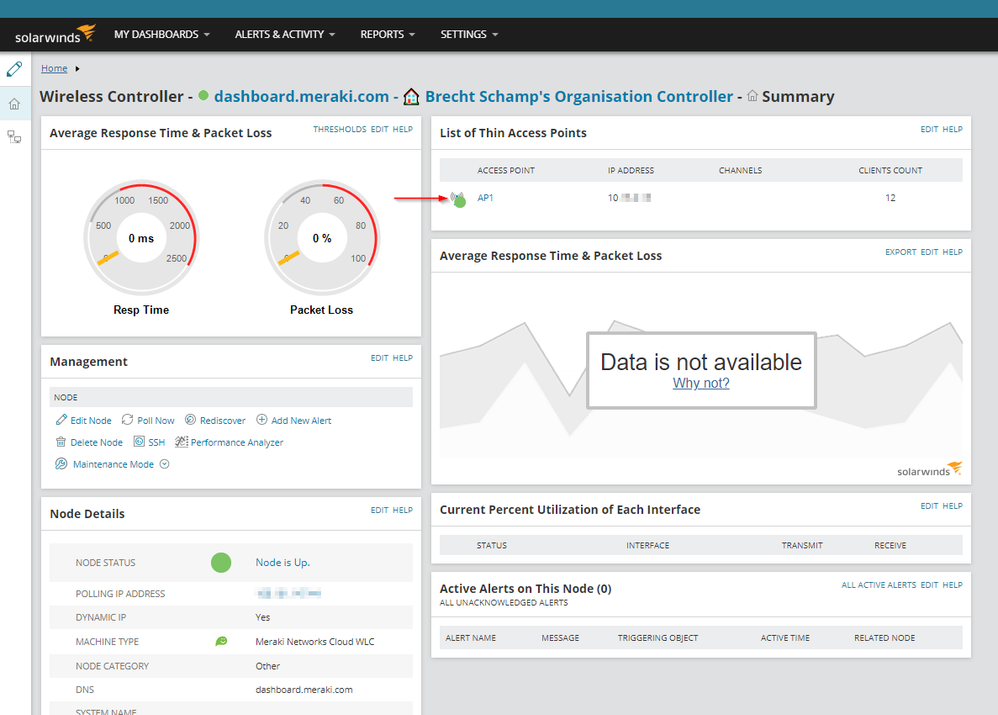Click the Add New Alert plus icon
The width and height of the screenshot is (998, 715).
tap(262, 420)
